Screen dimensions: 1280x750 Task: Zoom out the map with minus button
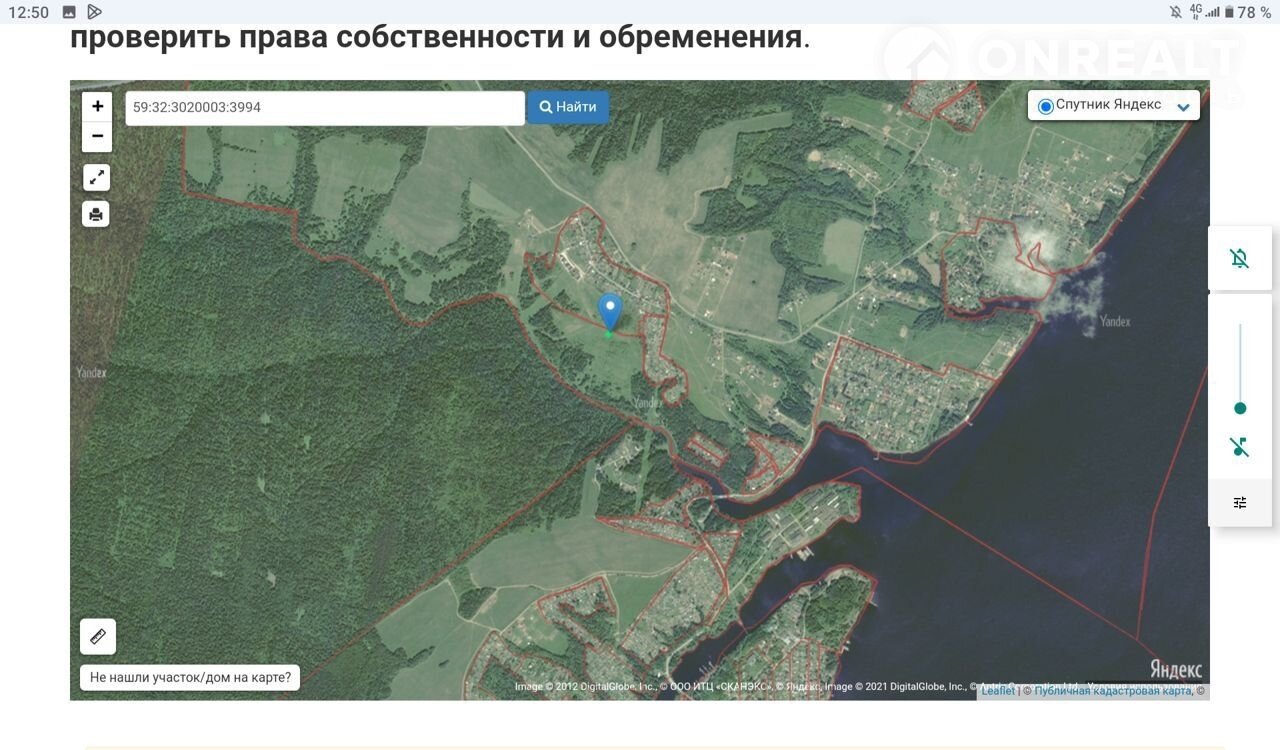point(97,136)
